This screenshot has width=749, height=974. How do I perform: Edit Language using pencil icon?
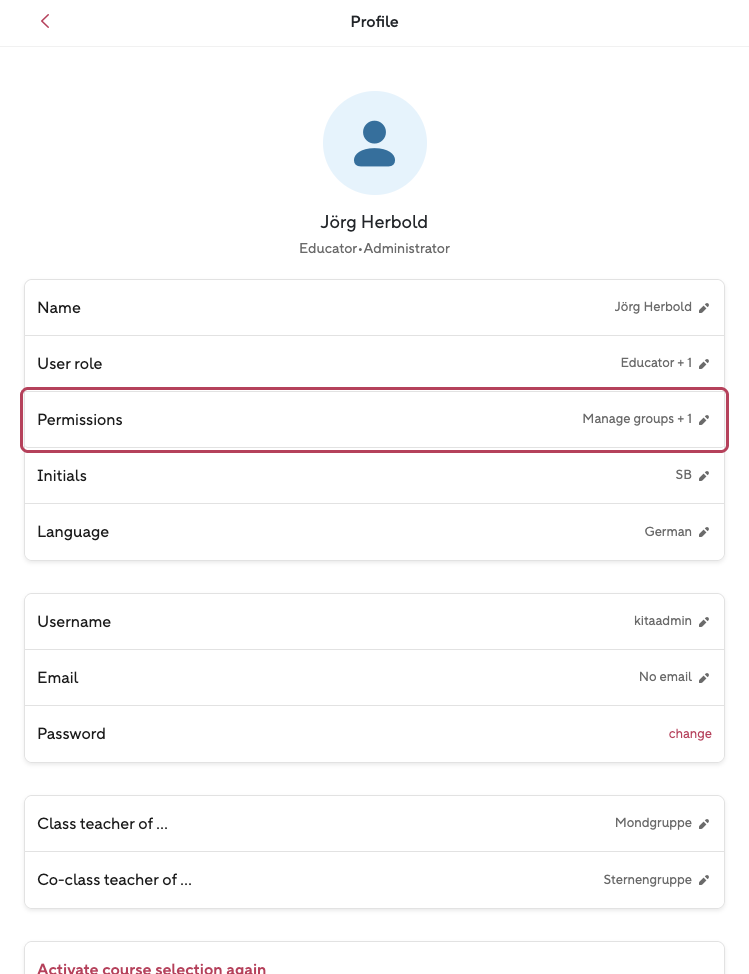tap(704, 532)
